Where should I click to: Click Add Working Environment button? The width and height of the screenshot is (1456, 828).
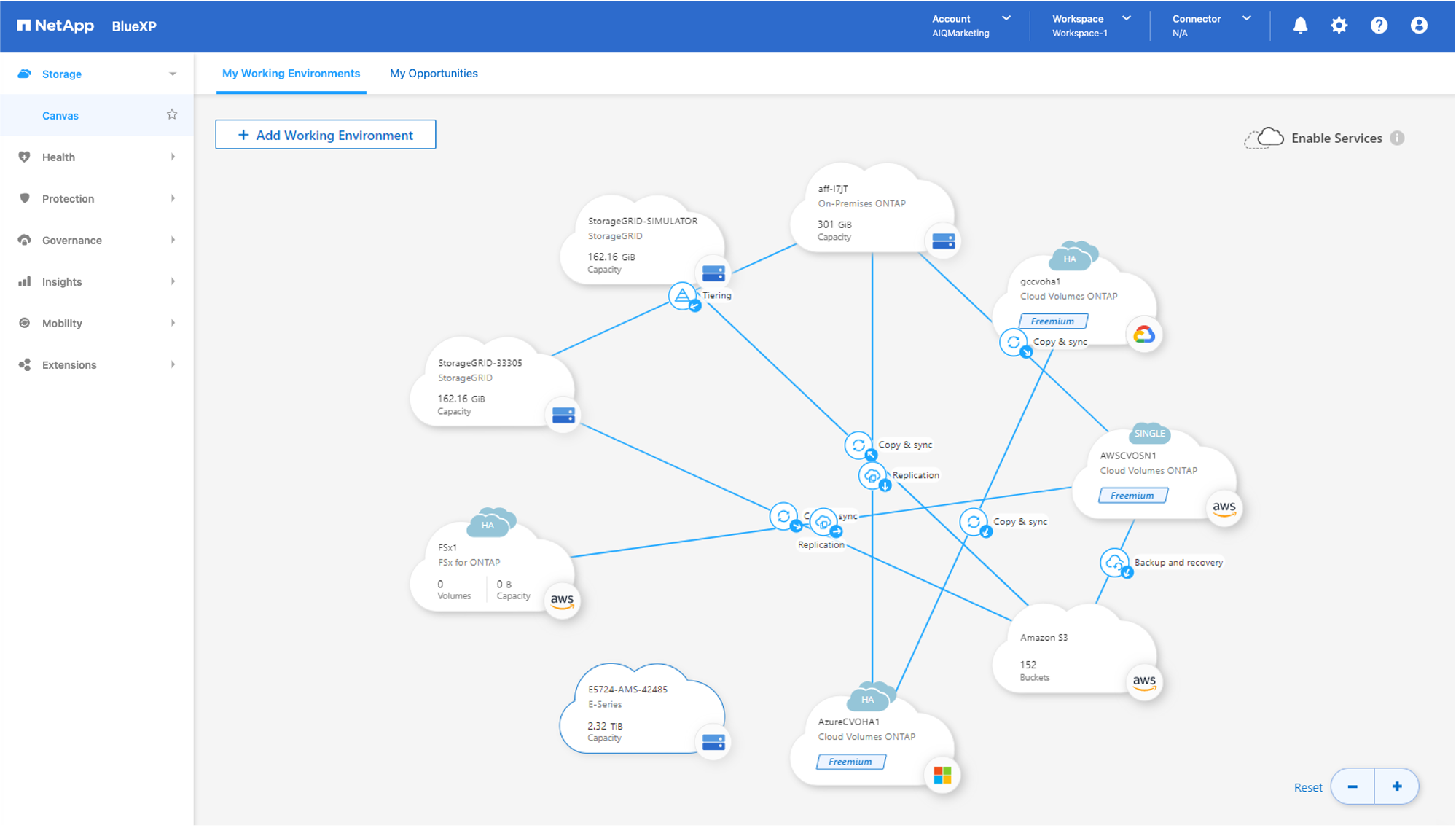(326, 135)
